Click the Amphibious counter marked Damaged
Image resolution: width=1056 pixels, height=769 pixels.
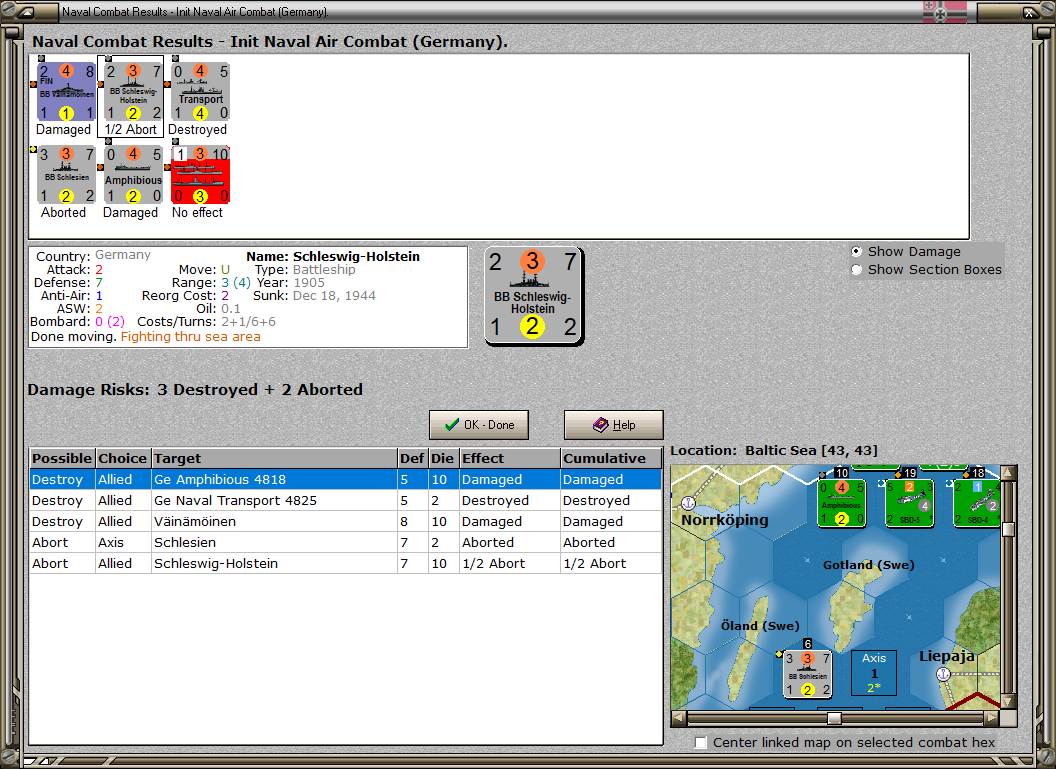[x=133, y=175]
